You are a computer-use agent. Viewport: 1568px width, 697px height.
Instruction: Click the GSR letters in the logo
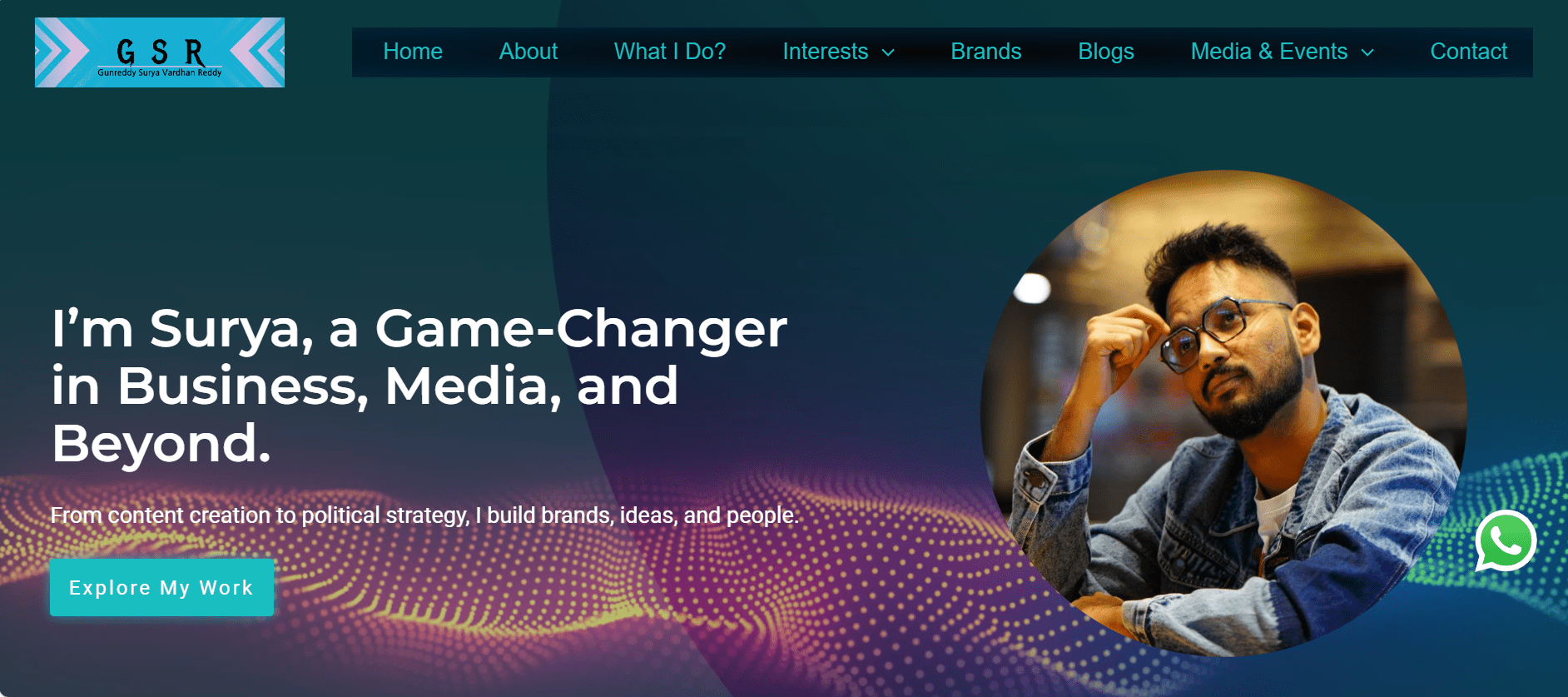point(160,52)
